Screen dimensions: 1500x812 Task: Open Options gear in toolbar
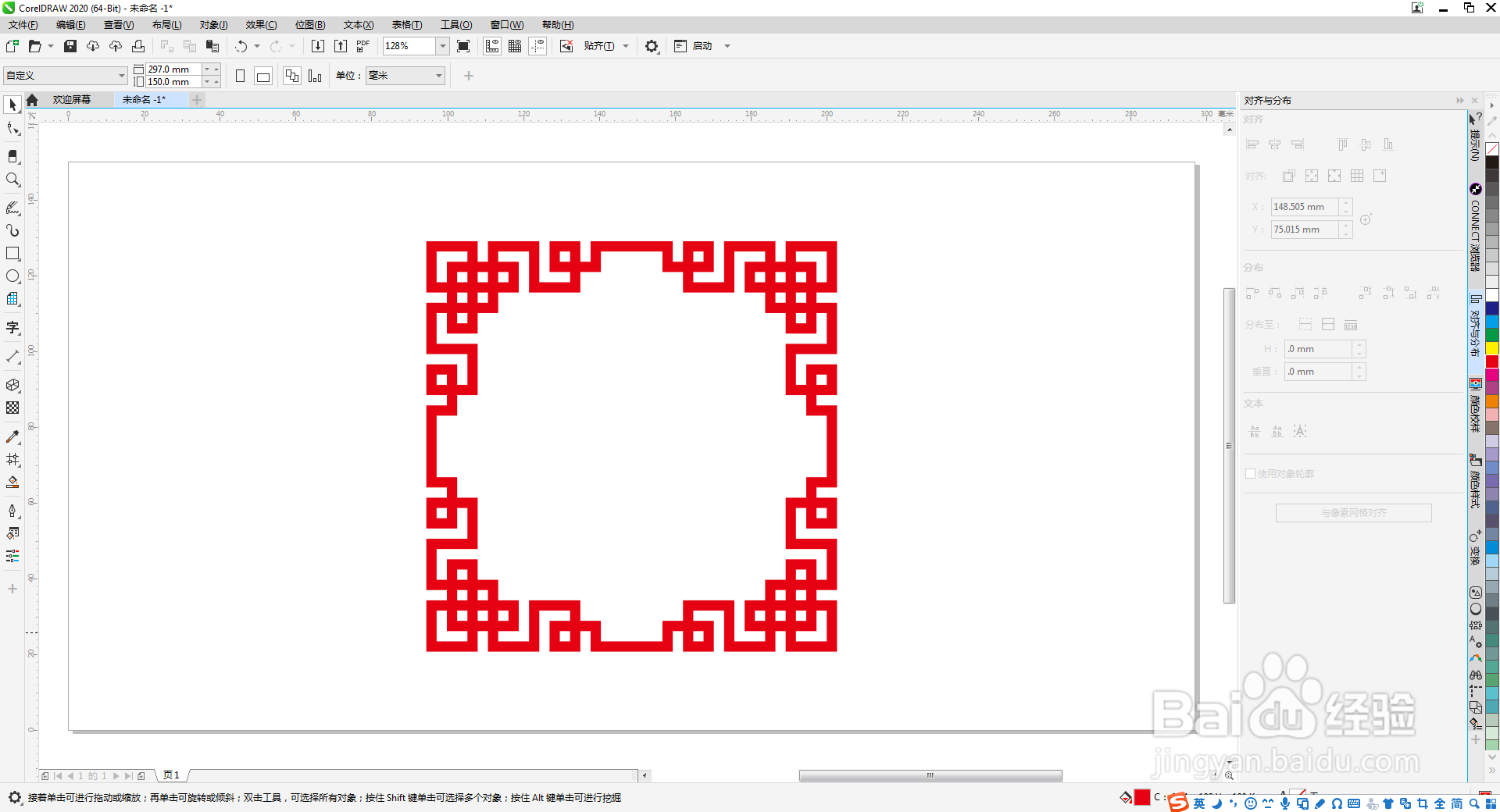point(652,46)
